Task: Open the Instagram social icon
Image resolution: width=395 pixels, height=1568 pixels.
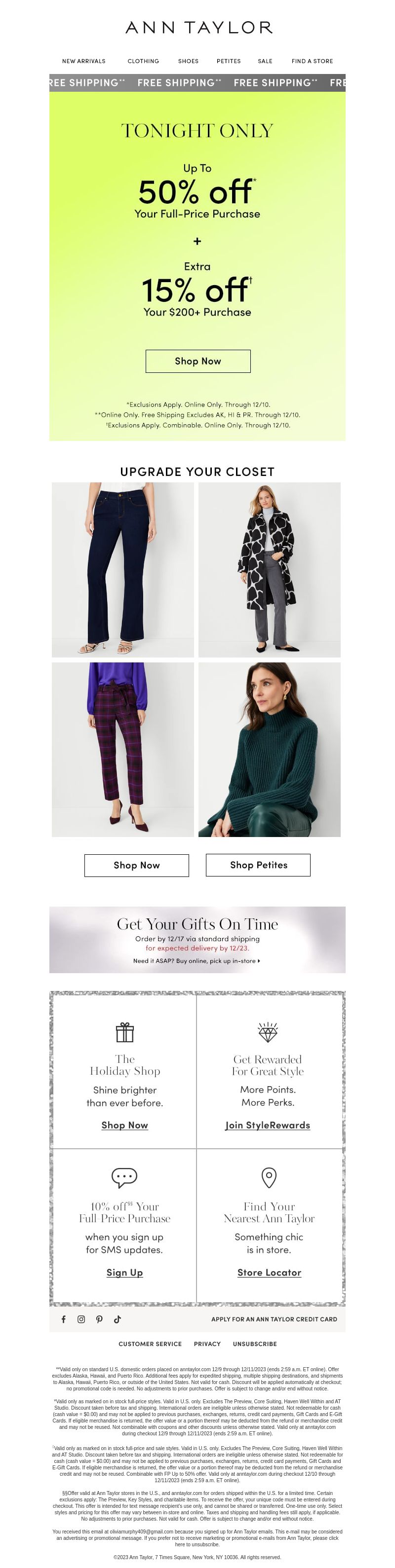Action: (81, 1319)
